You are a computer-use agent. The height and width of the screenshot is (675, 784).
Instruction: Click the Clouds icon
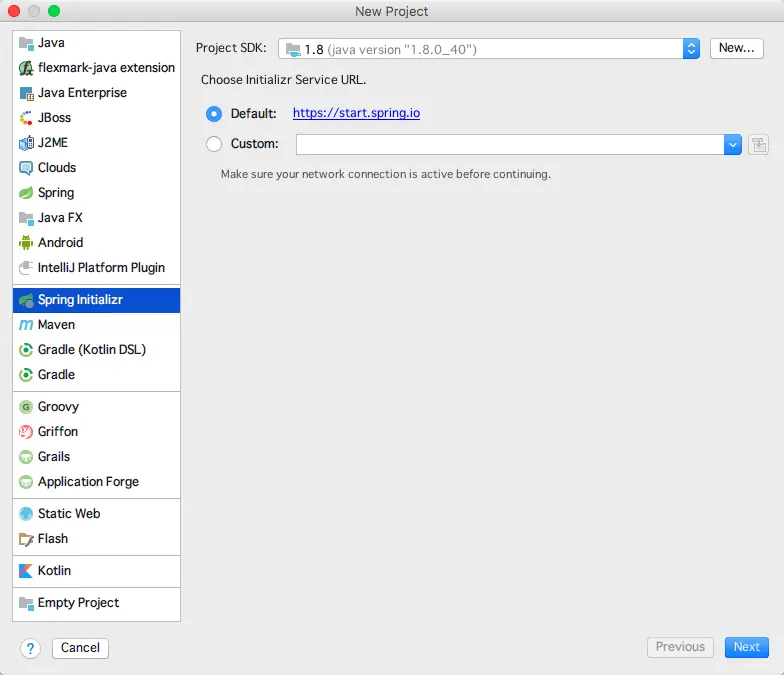pyautogui.click(x=26, y=168)
